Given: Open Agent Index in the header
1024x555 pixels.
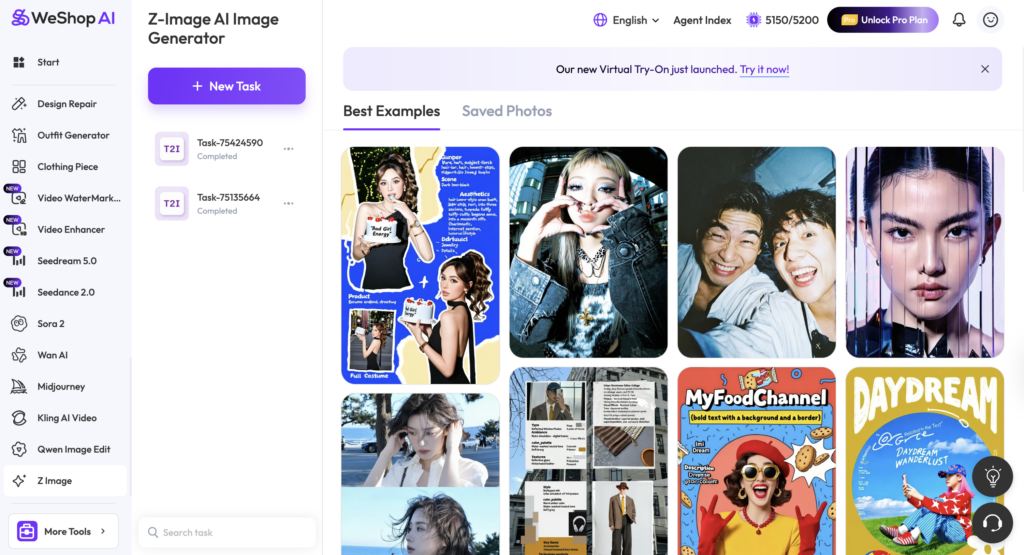Looking at the screenshot, I should [x=702, y=20].
